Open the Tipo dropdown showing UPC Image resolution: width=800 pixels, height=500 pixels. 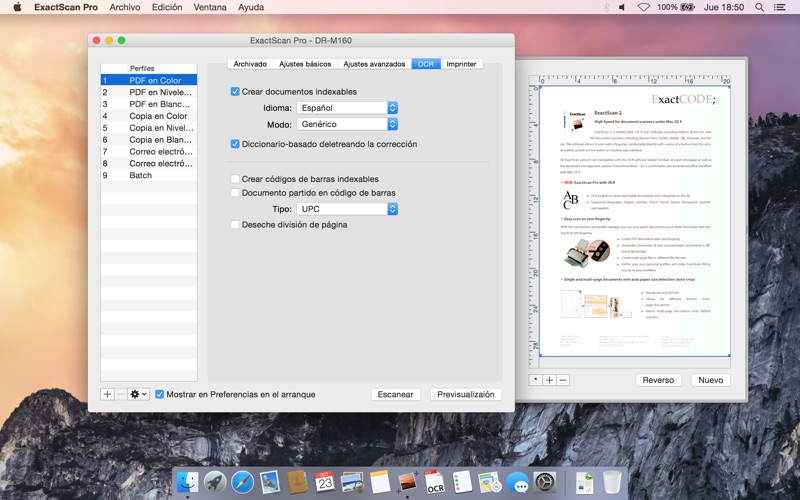(x=347, y=209)
